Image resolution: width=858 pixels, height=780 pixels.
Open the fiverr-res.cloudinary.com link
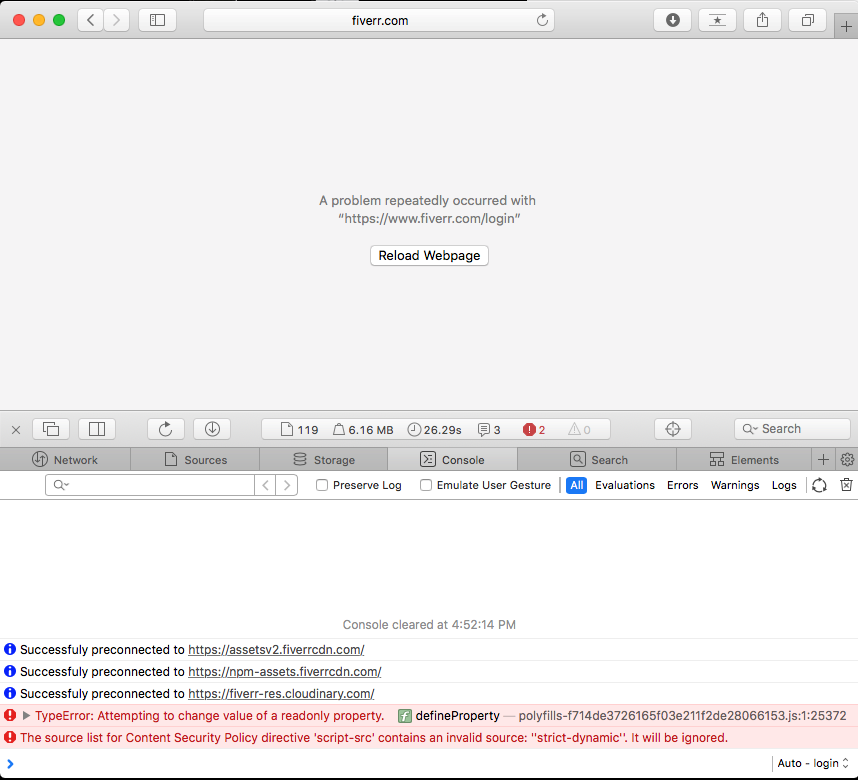pyautogui.click(x=281, y=694)
